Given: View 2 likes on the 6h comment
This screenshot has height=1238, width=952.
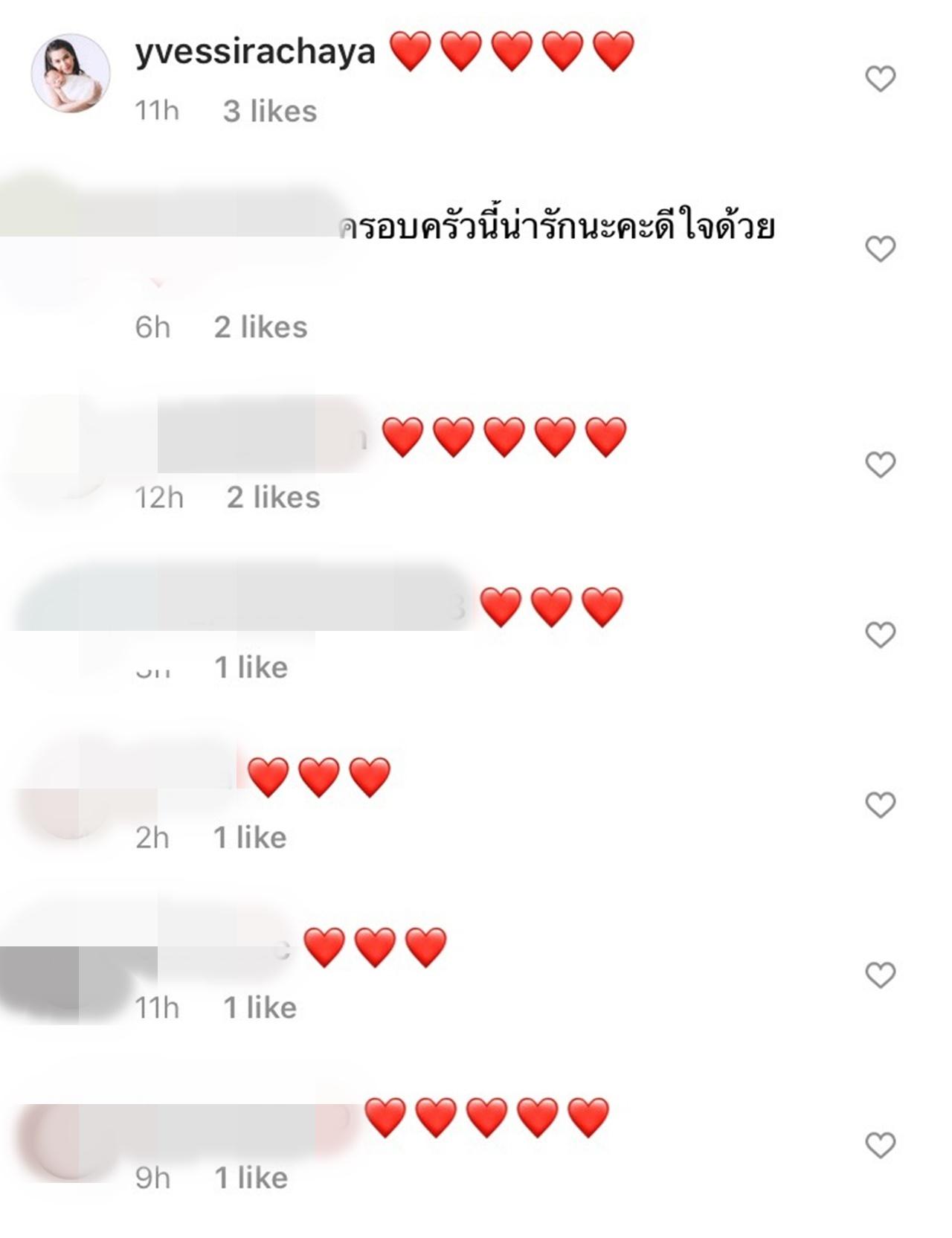Looking at the screenshot, I should (x=261, y=327).
